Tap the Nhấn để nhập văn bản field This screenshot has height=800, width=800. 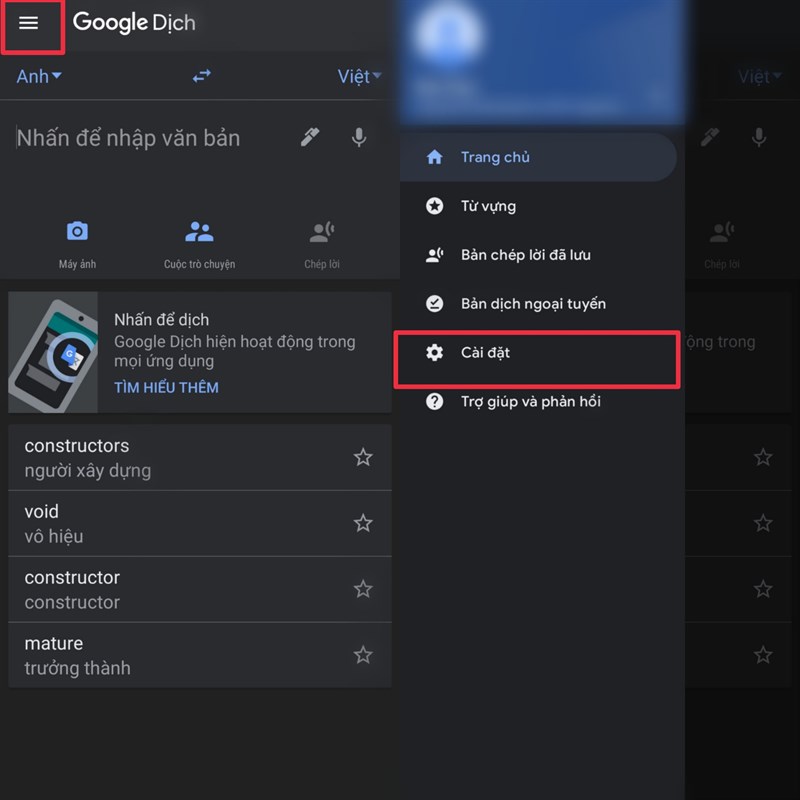[128, 138]
